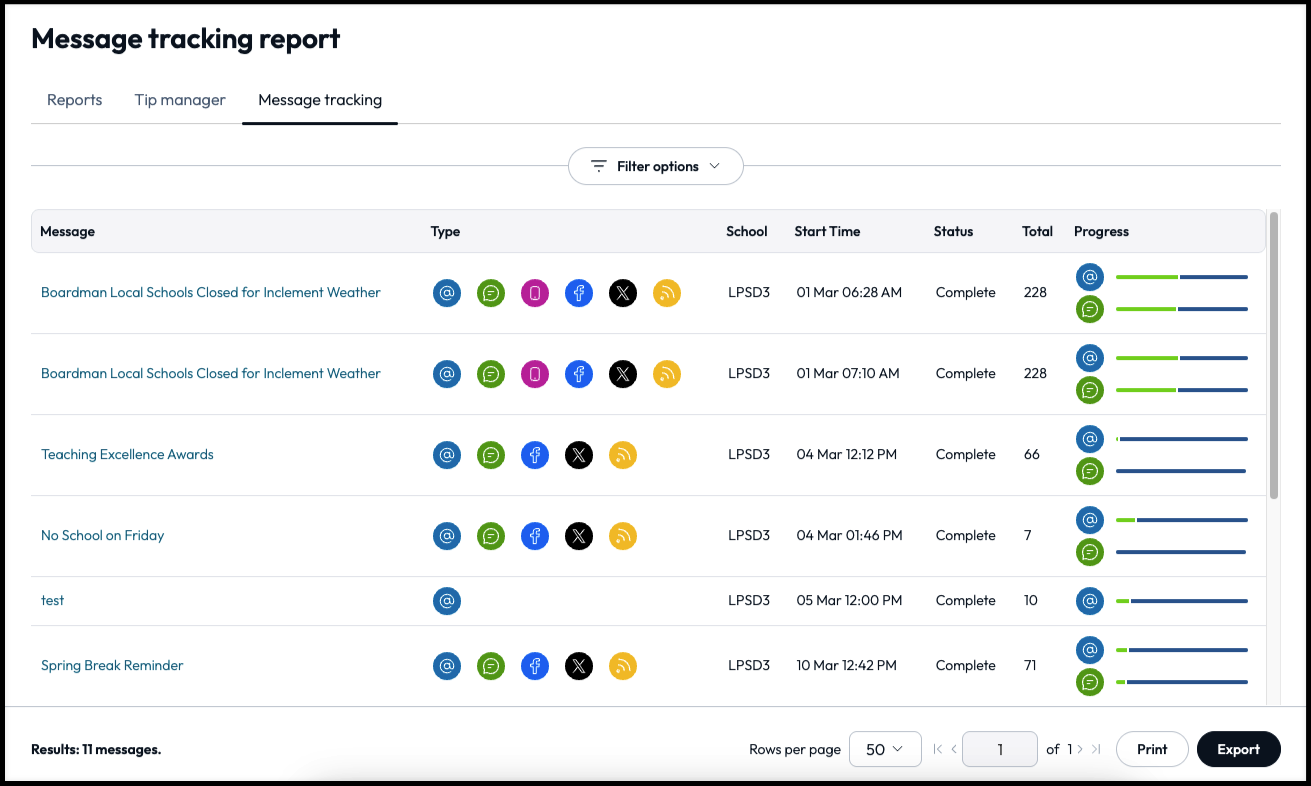The height and width of the screenshot is (786, 1311).
Task: Open the Filter options dropdown
Action: pyautogui.click(x=655, y=166)
